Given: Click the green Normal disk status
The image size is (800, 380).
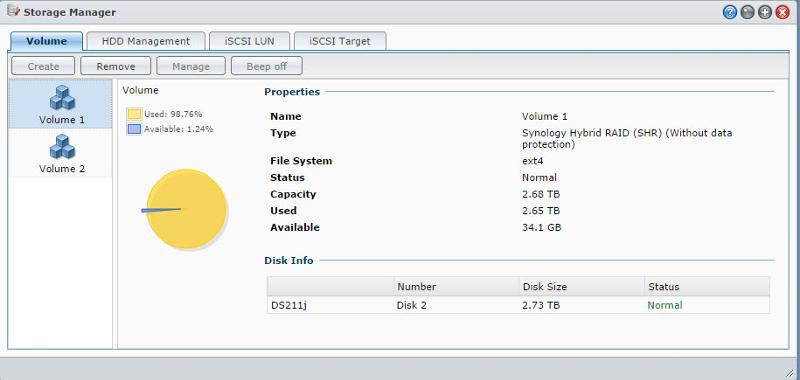Looking at the screenshot, I should [665, 306].
